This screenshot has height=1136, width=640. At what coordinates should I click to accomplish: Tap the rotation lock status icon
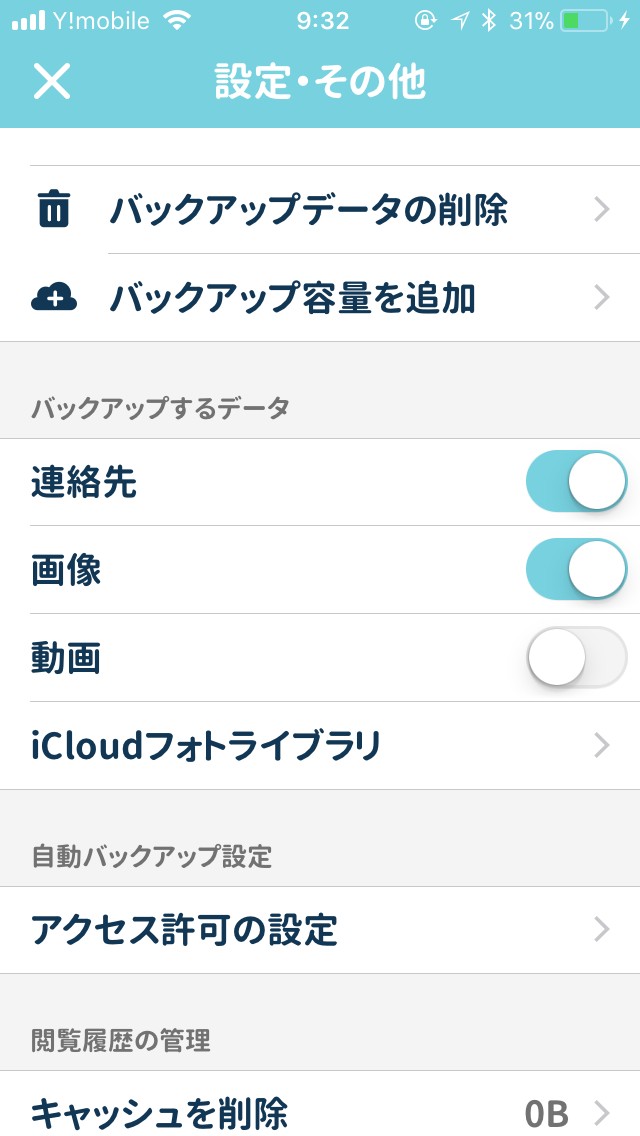coord(426,21)
